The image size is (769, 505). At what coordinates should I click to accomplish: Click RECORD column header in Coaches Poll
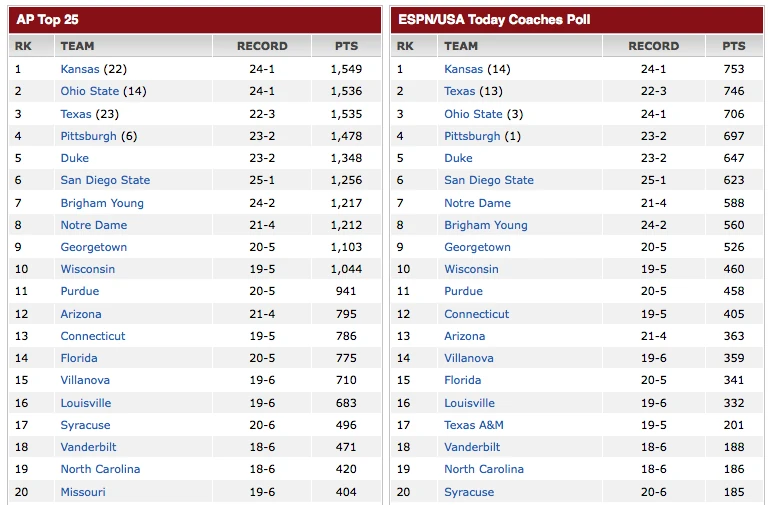(x=653, y=46)
